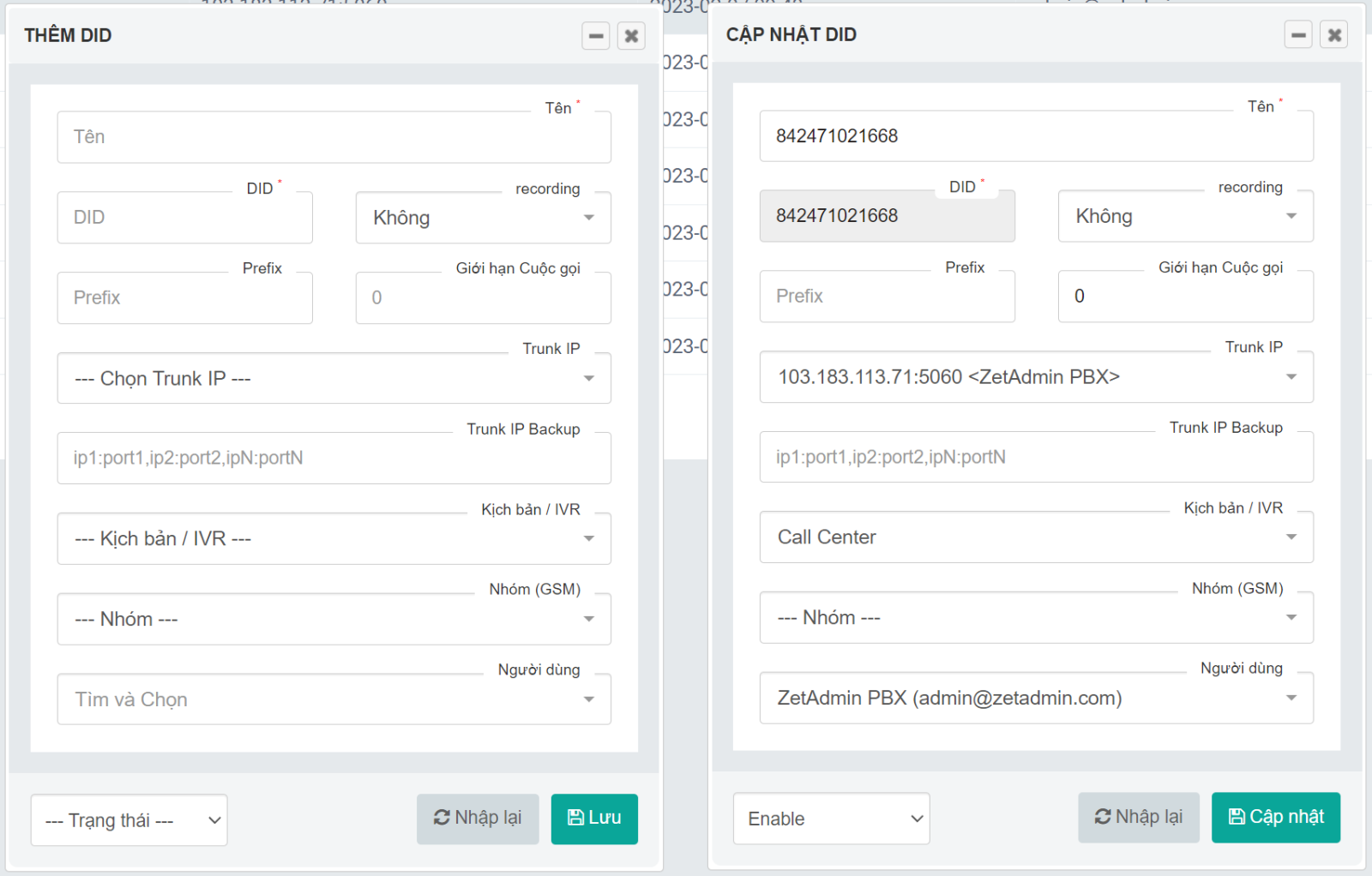The height and width of the screenshot is (876, 1372).
Task: Focus the empty DID input field
Action: click(184, 218)
